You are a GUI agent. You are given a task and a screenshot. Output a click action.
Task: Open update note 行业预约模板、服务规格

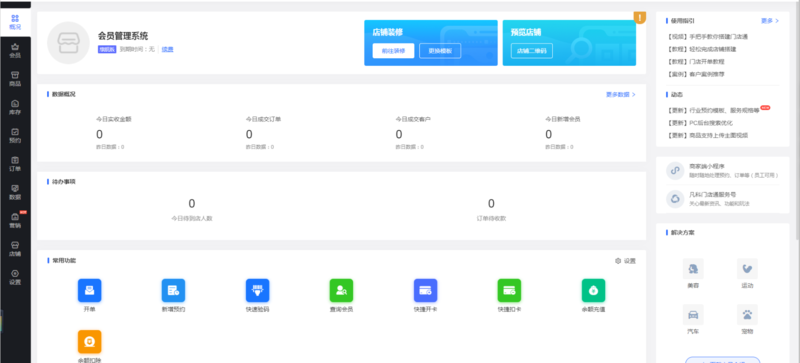click(x=713, y=110)
